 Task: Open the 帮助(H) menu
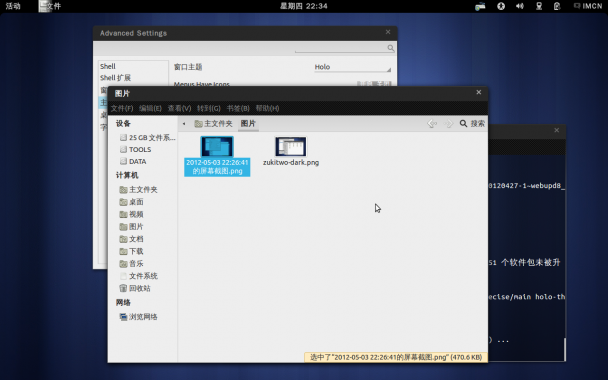[x=267, y=109]
